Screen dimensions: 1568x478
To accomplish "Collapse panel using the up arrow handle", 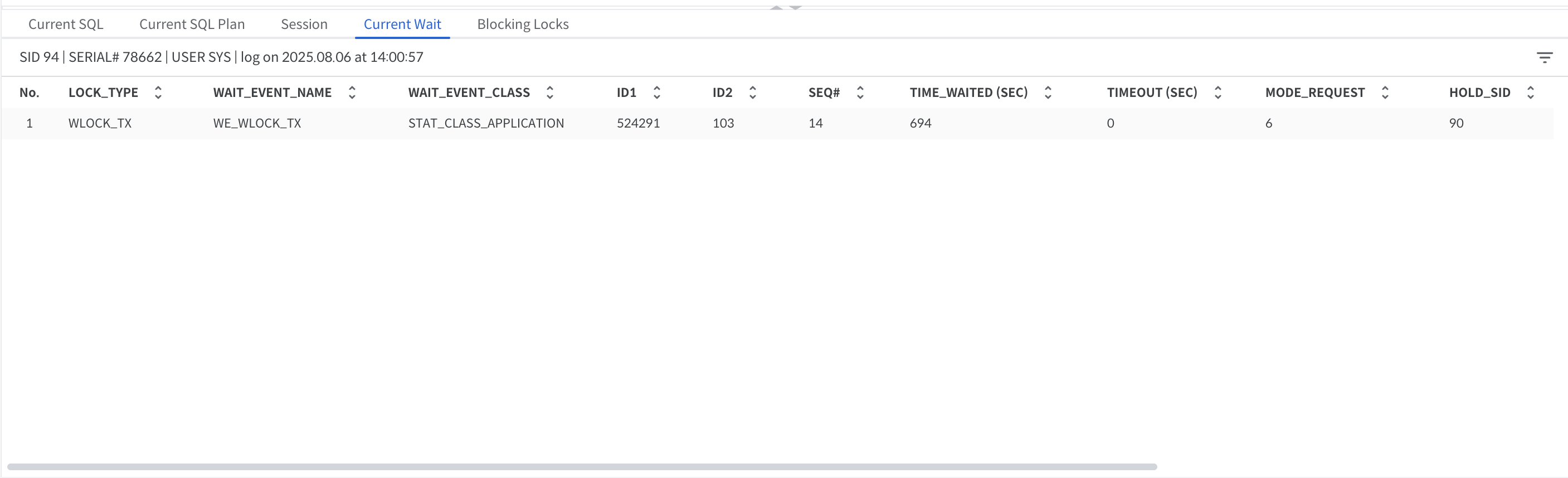I will tap(776, 7).
